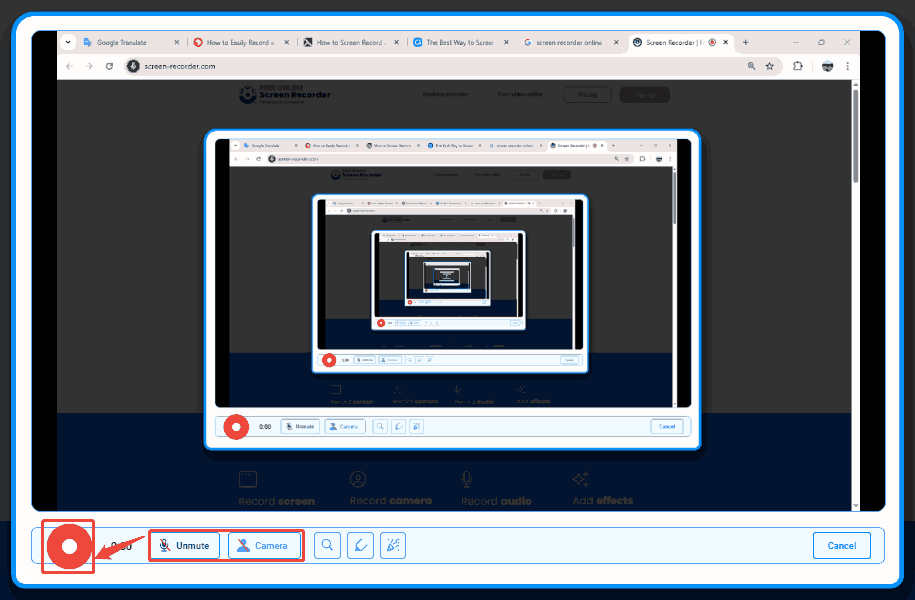
Task: Select the magnifier zoom tool in recording toolbar
Action: (327, 545)
